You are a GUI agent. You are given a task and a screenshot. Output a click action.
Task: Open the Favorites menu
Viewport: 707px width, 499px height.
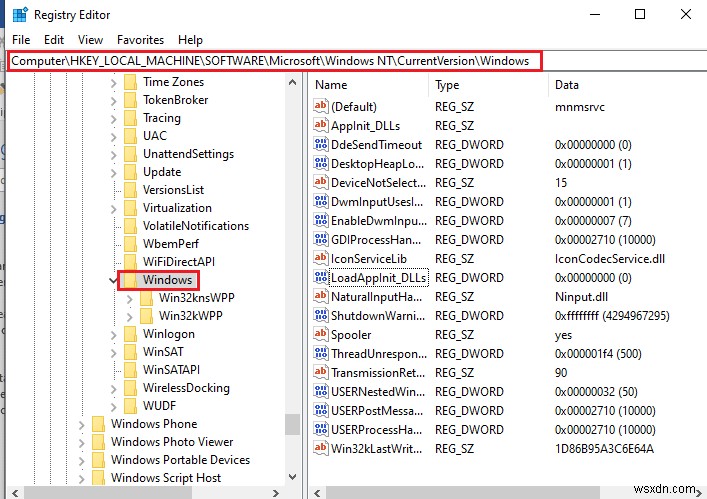point(140,40)
